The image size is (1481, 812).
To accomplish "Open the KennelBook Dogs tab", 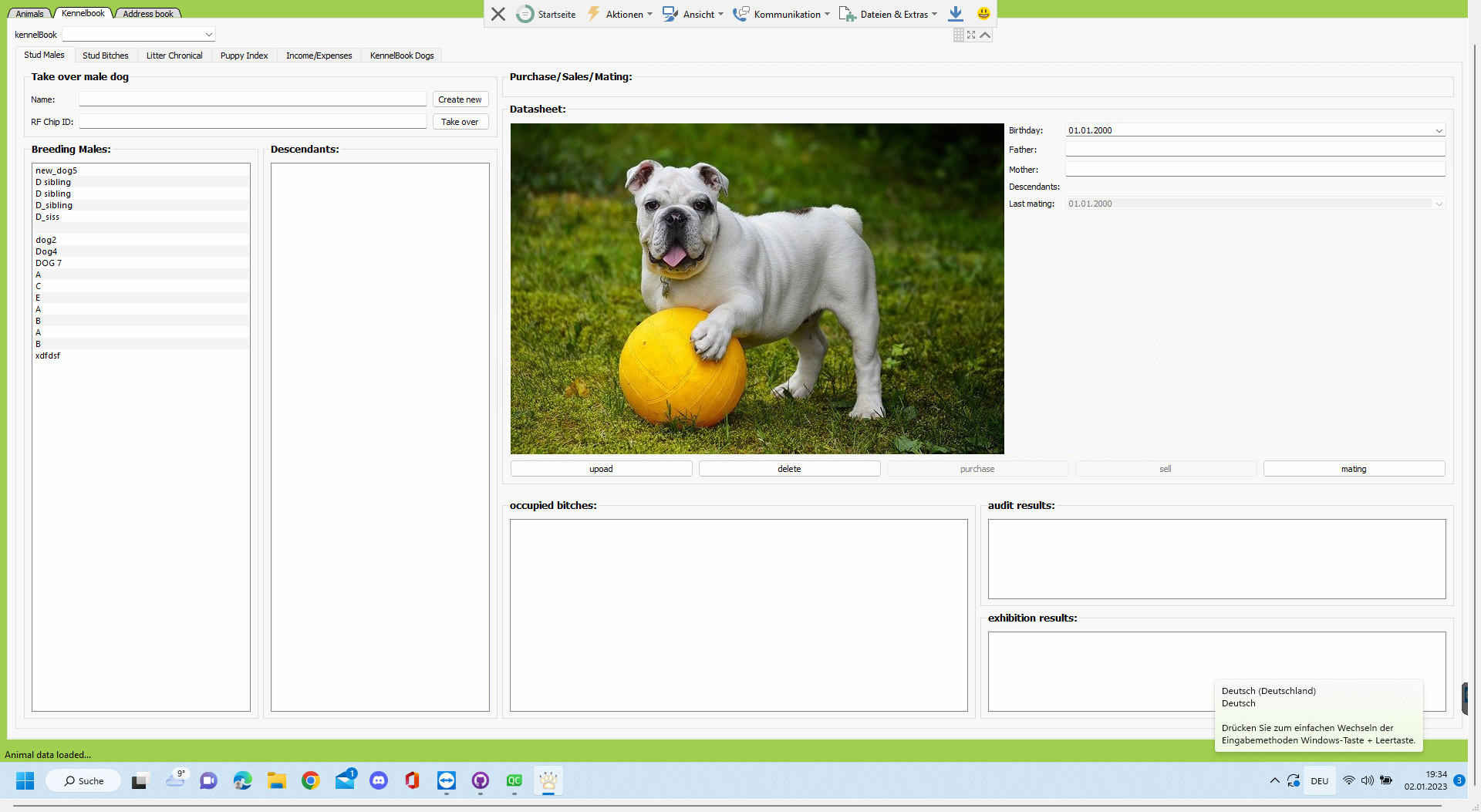I will pos(402,56).
